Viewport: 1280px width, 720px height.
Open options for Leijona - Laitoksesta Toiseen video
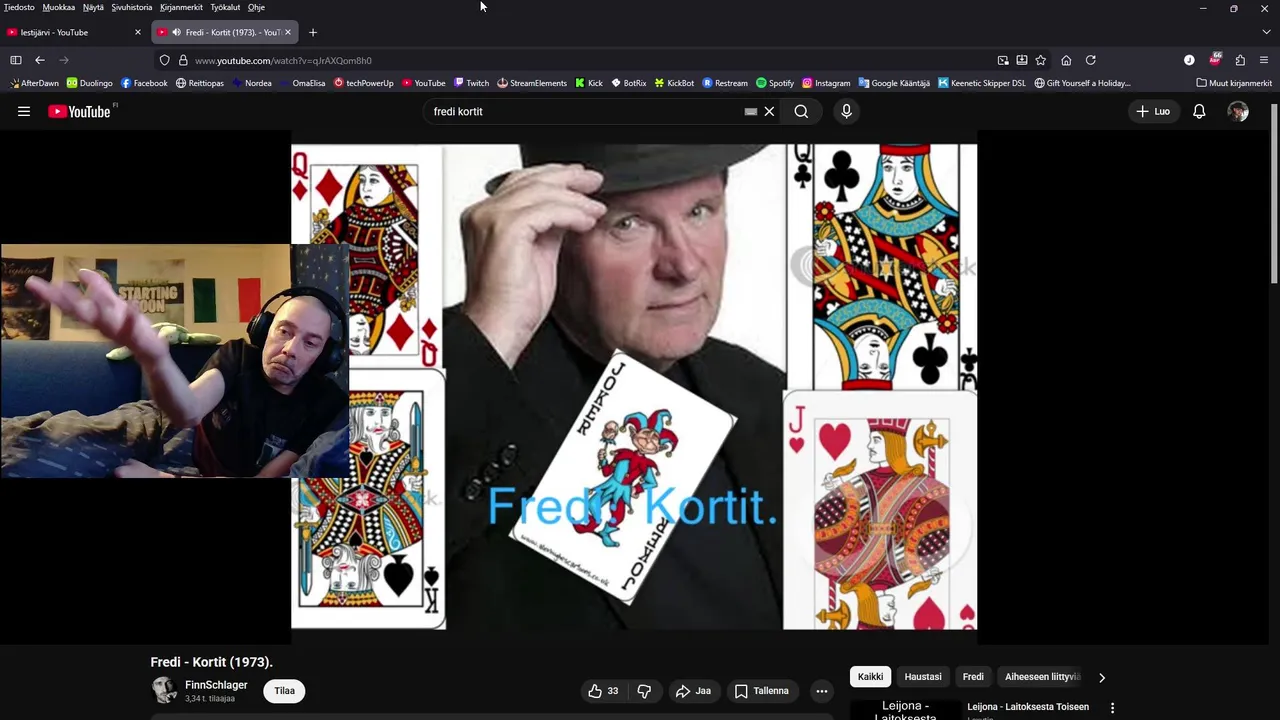[x=1112, y=708]
